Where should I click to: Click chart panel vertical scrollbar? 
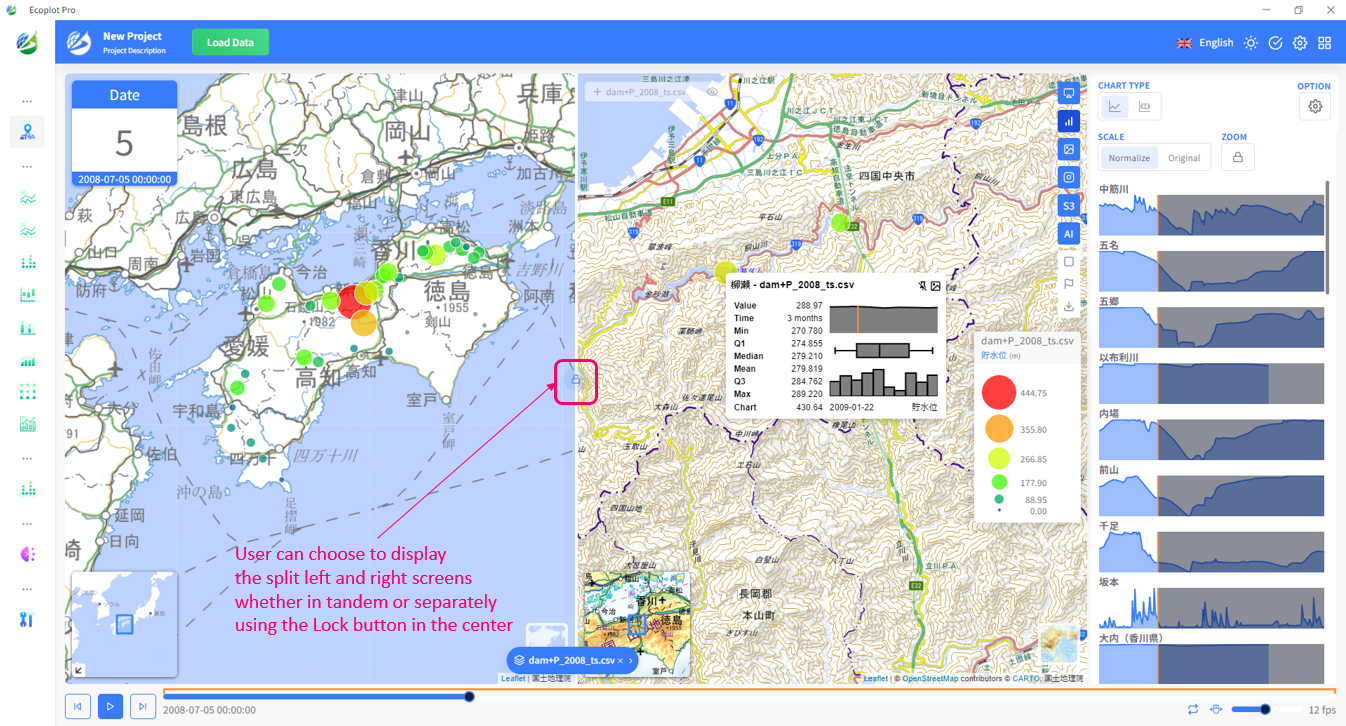click(x=1328, y=237)
